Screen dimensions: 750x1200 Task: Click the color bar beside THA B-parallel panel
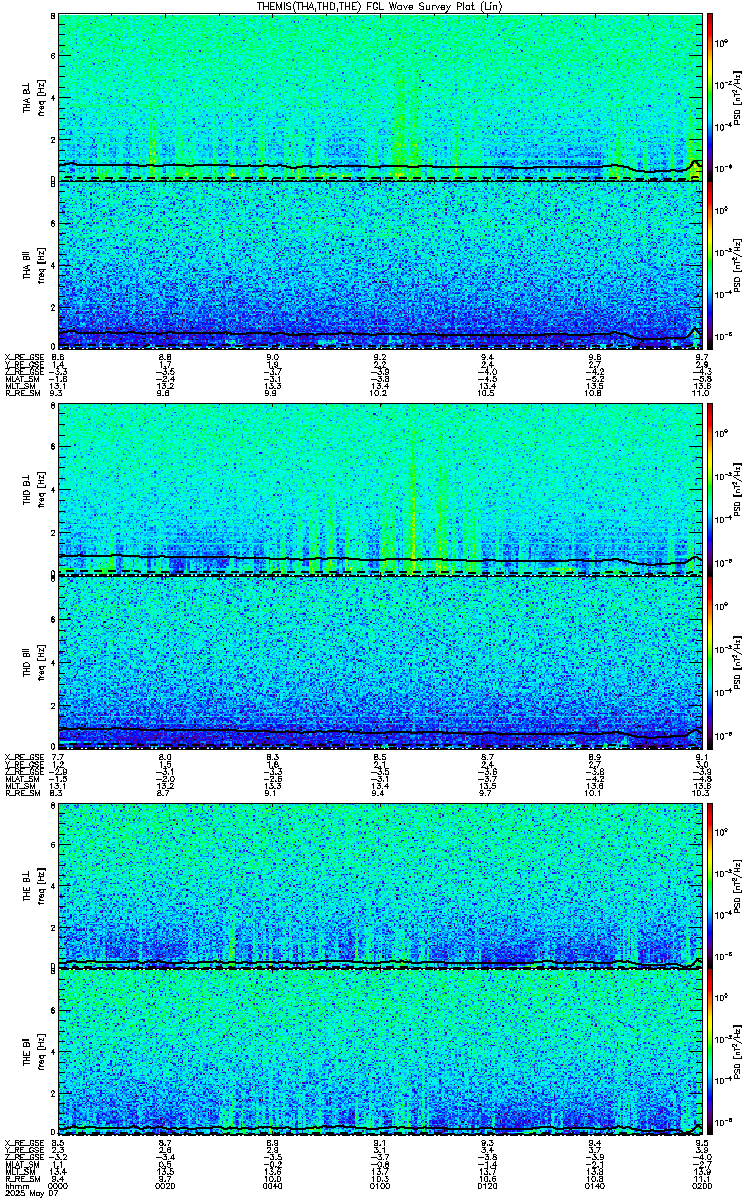point(710,265)
